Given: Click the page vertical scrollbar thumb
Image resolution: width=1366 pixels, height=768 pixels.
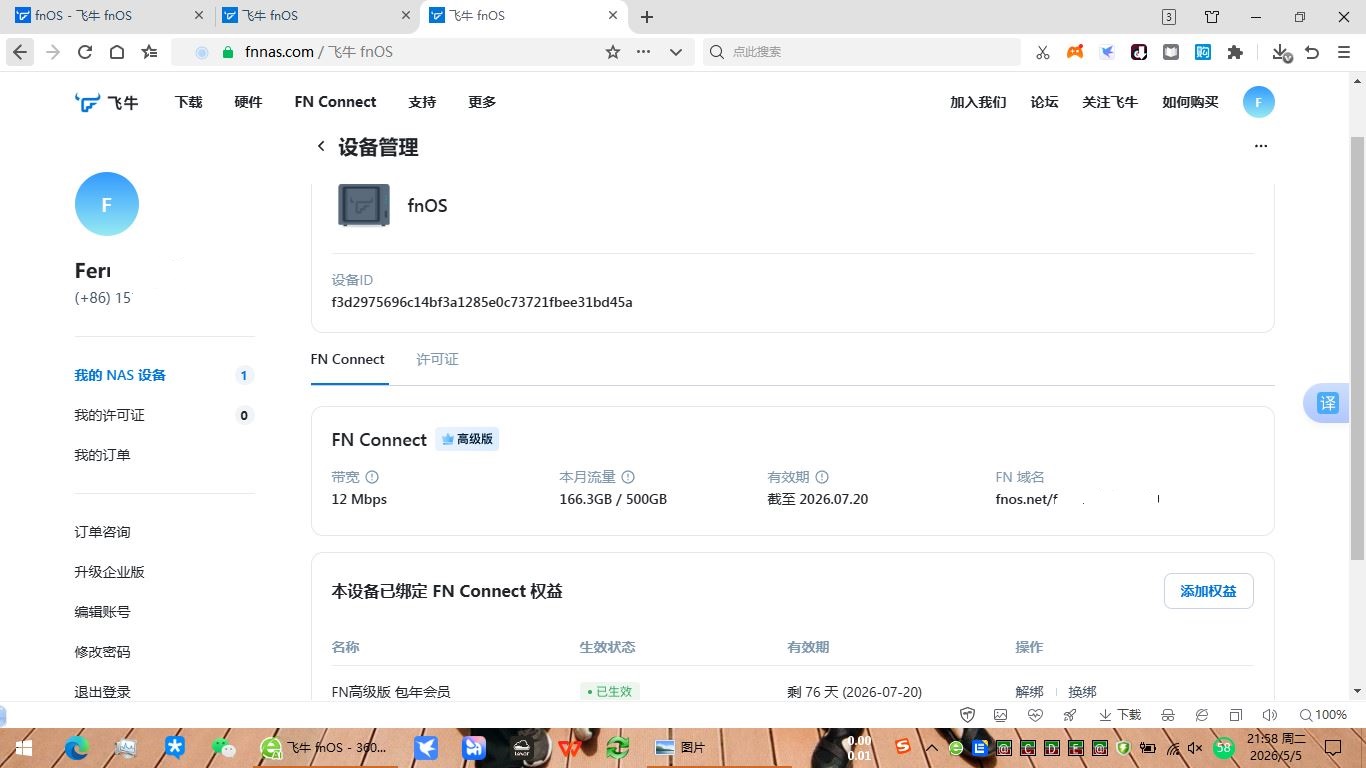Looking at the screenshot, I should pyautogui.click(x=1357, y=348).
